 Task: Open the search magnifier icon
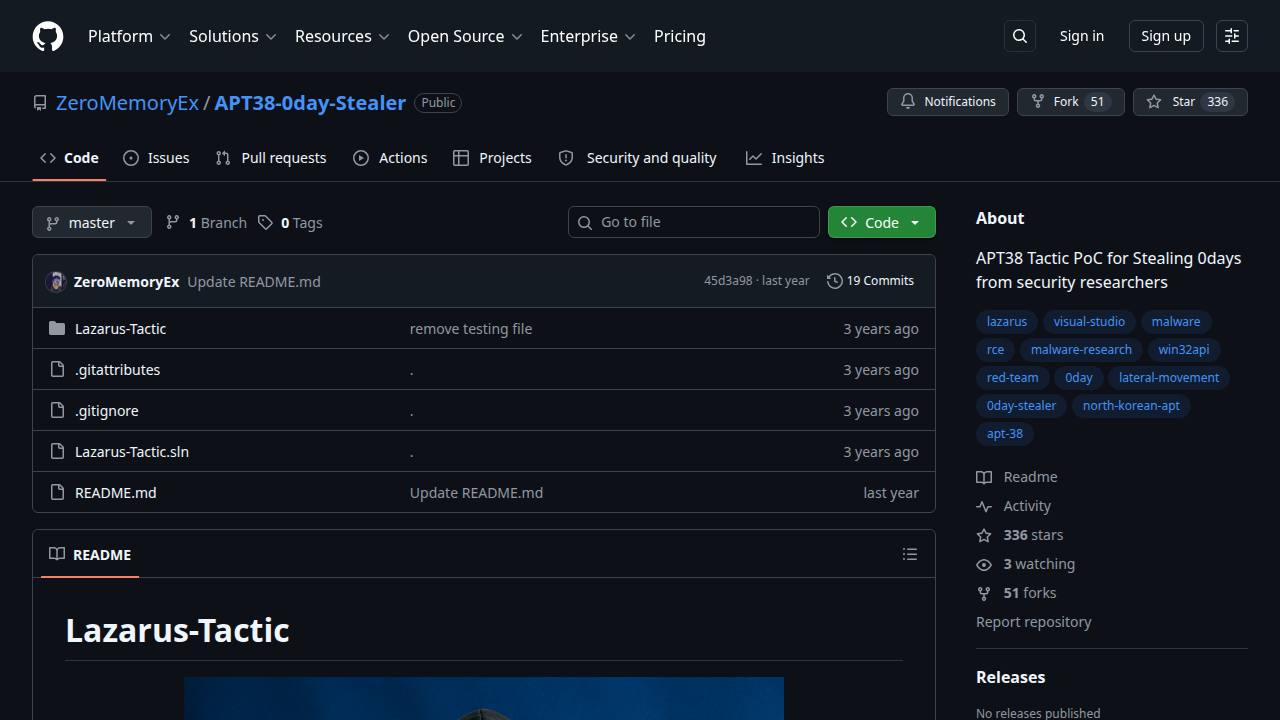1020,36
